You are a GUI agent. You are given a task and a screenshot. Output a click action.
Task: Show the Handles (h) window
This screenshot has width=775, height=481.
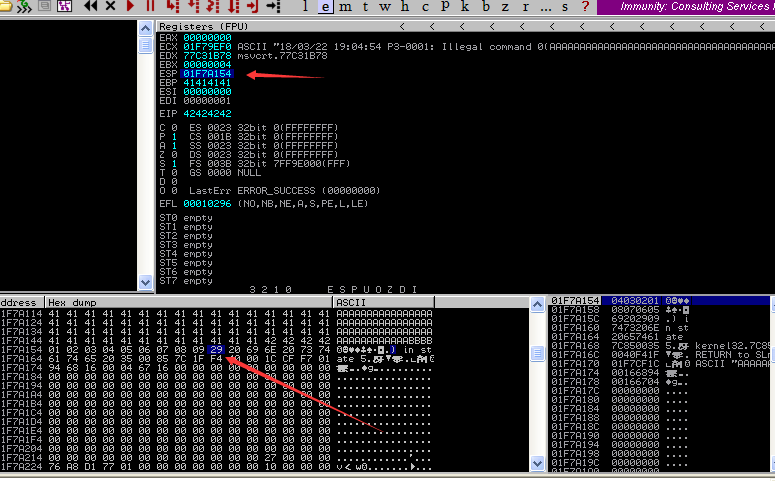[405, 6]
